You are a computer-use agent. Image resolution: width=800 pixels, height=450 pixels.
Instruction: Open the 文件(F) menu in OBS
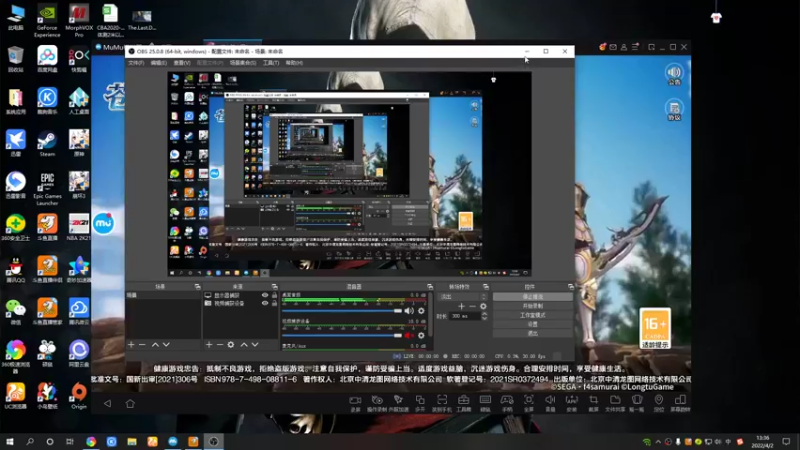[x=136, y=63]
